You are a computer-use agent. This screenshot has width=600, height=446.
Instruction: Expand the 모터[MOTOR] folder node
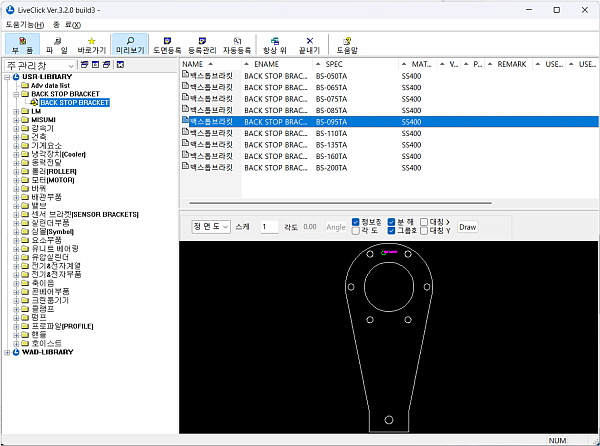[x=16, y=180]
